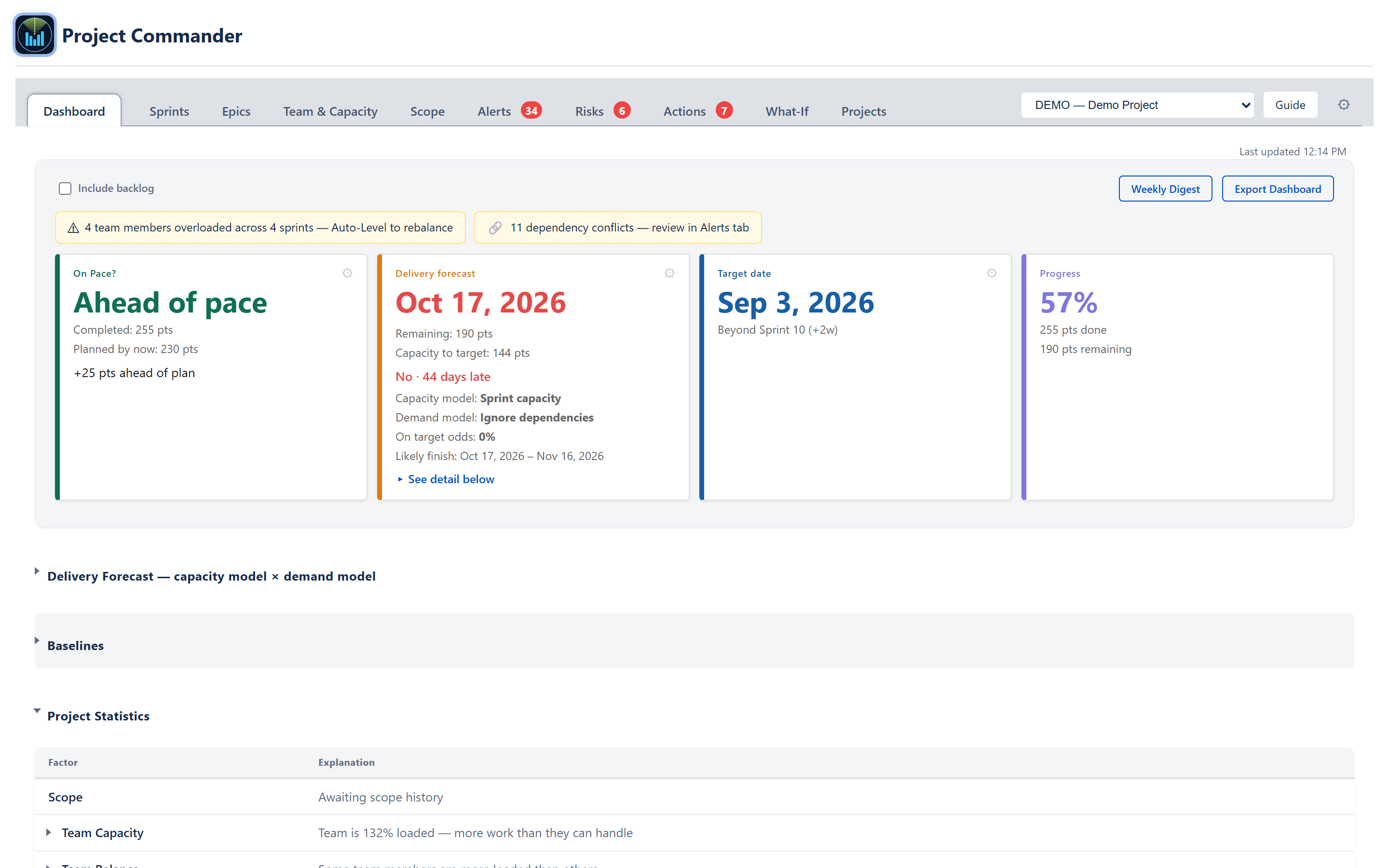Switch to the Dashboard tab
The width and height of the screenshot is (1389, 868).
74,111
